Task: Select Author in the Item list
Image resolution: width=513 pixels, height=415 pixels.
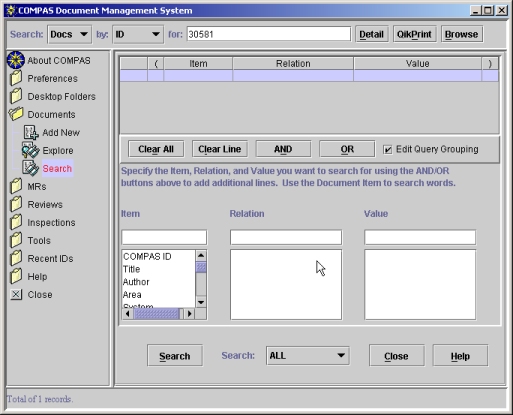Action: click(158, 282)
